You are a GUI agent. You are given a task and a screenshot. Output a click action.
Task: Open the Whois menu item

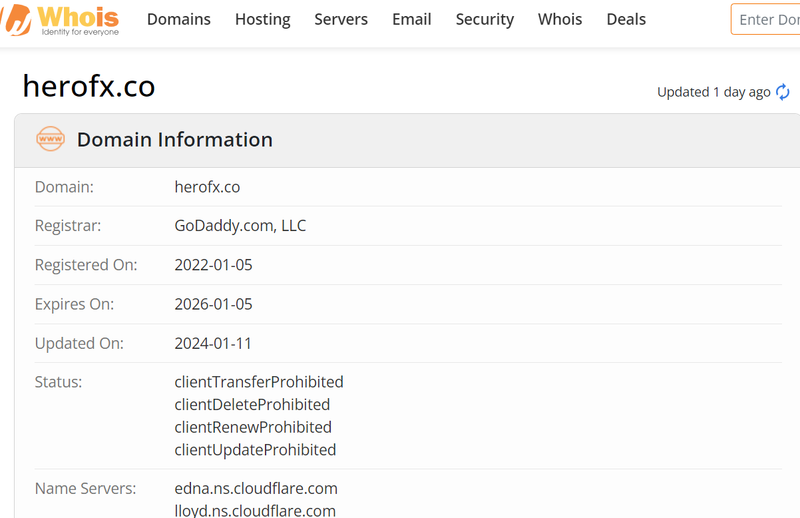(x=560, y=19)
